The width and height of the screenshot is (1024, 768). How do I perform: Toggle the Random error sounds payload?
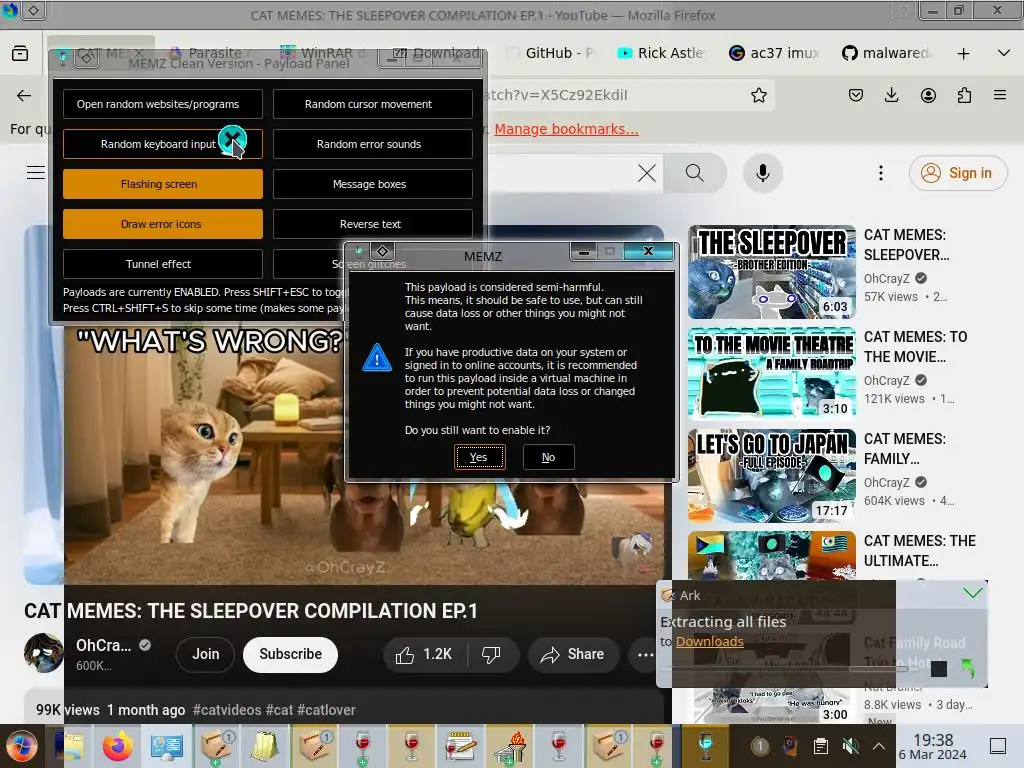tap(373, 144)
